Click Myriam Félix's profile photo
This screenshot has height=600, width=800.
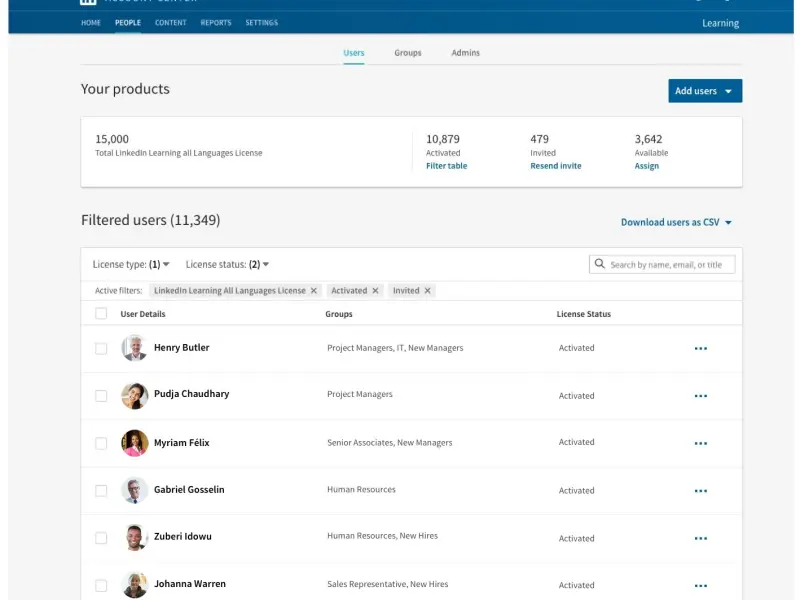click(135, 443)
